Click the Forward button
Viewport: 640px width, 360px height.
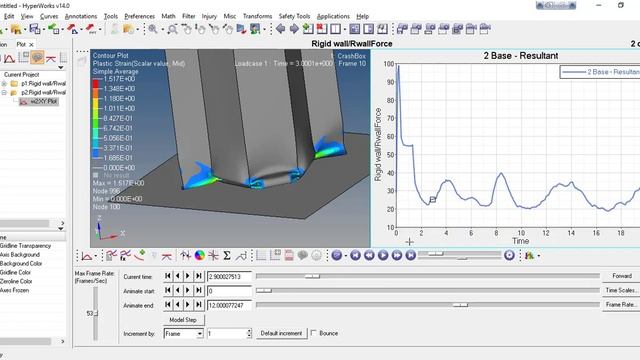pyautogui.click(x=621, y=276)
